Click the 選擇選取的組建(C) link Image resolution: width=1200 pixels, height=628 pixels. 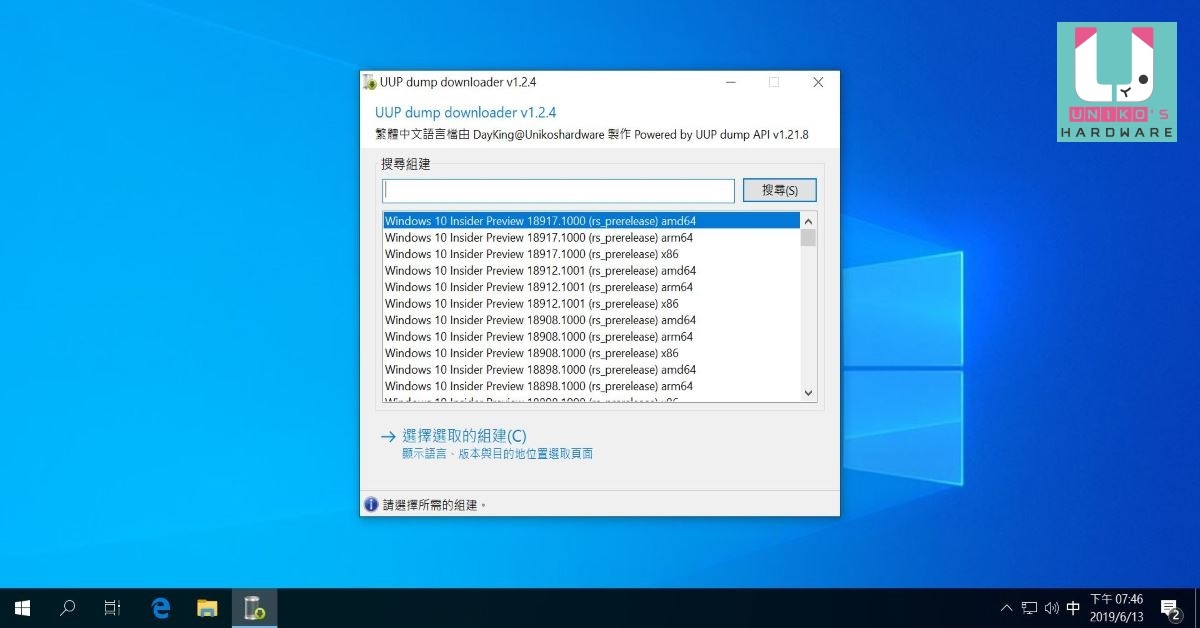click(463, 436)
